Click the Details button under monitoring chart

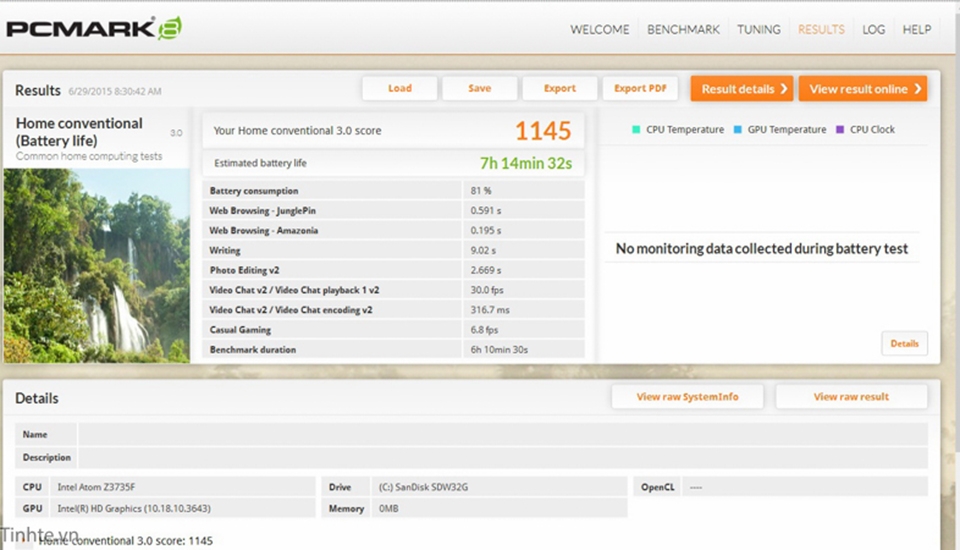point(904,343)
